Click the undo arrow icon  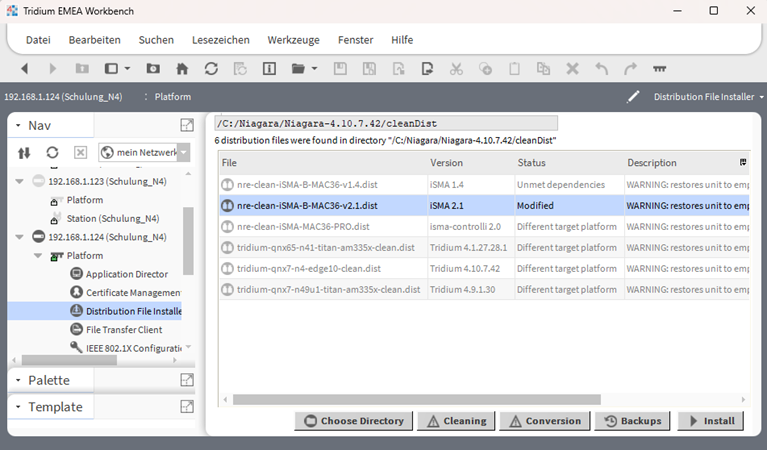point(602,68)
